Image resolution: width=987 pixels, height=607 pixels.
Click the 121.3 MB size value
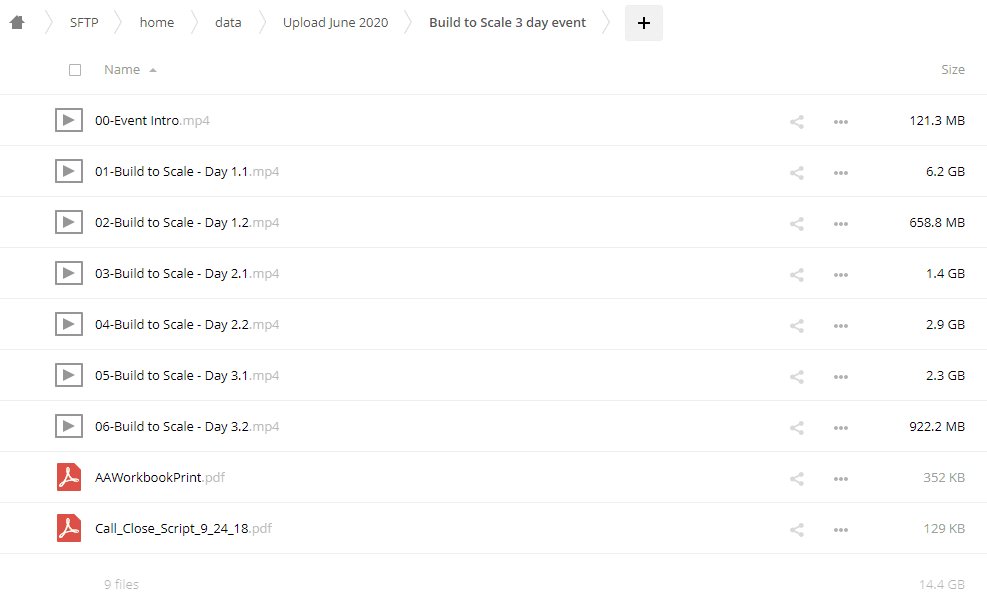pos(937,120)
